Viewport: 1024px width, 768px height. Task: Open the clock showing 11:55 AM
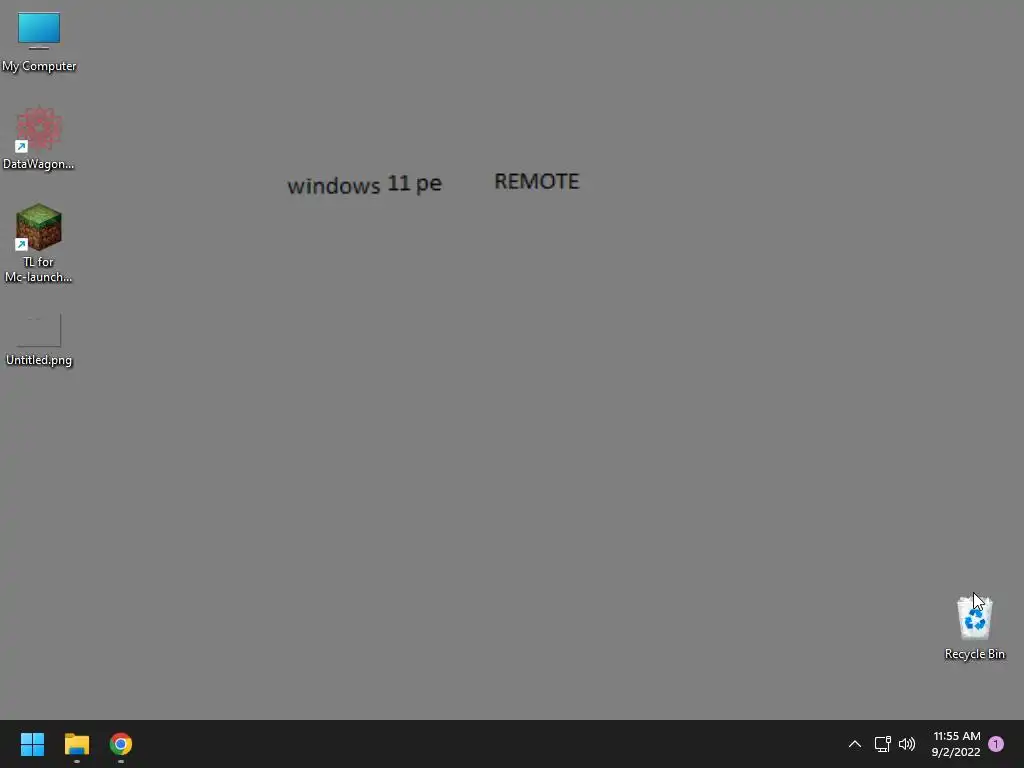[x=957, y=736]
